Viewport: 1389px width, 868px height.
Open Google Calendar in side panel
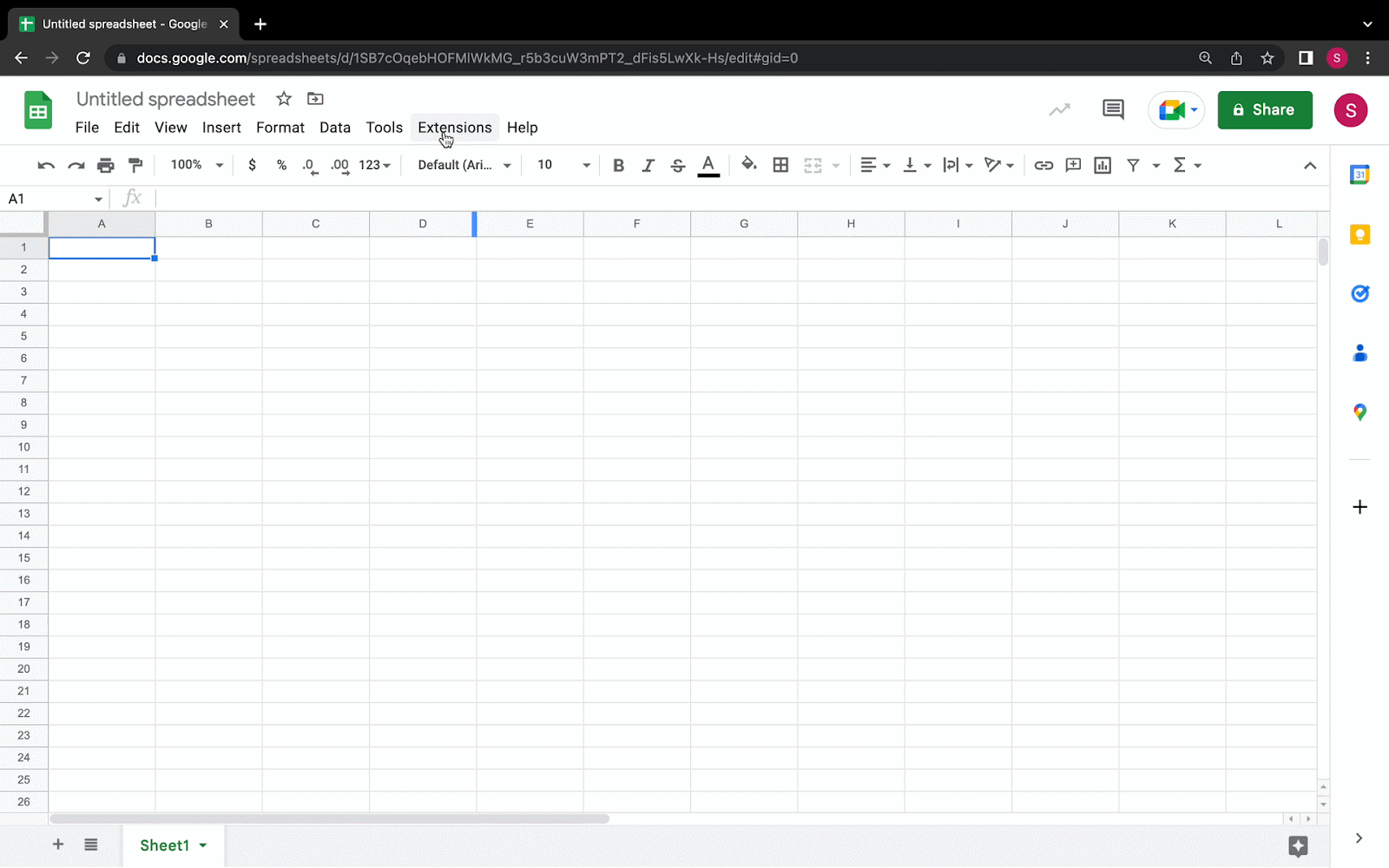point(1359,175)
